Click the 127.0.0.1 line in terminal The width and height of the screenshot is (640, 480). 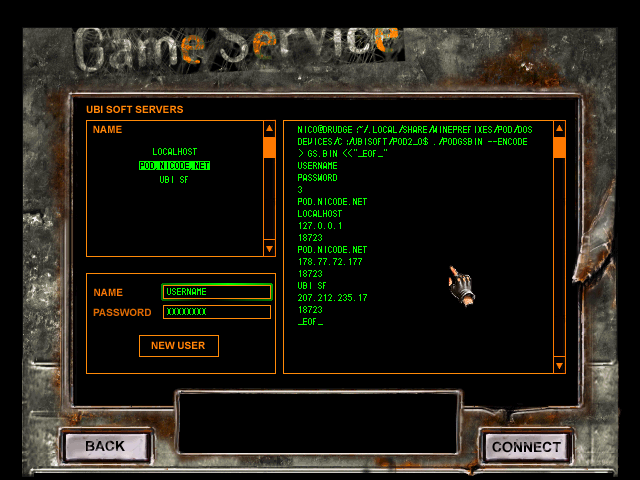[320, 226]
